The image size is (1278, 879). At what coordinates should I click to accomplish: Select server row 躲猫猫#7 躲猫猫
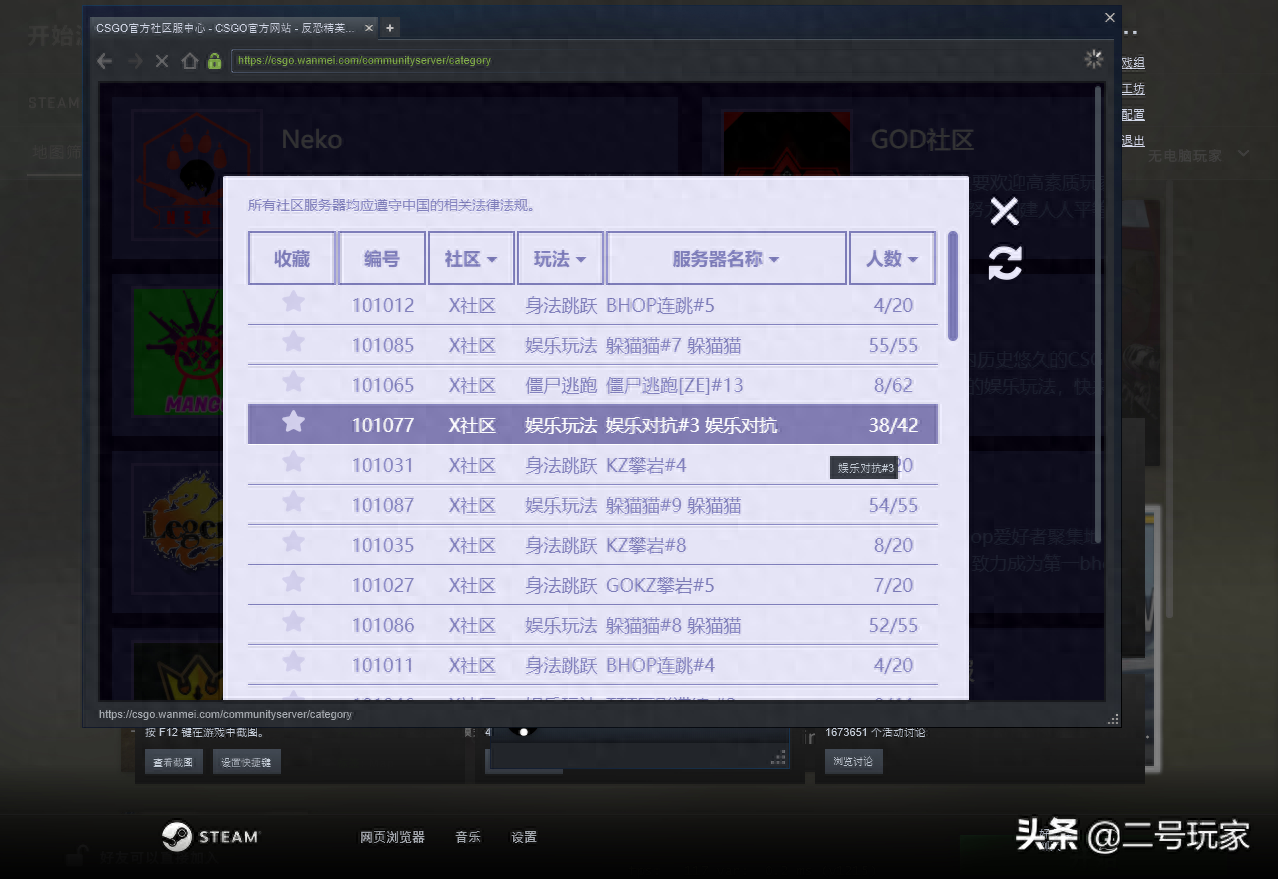593,345
